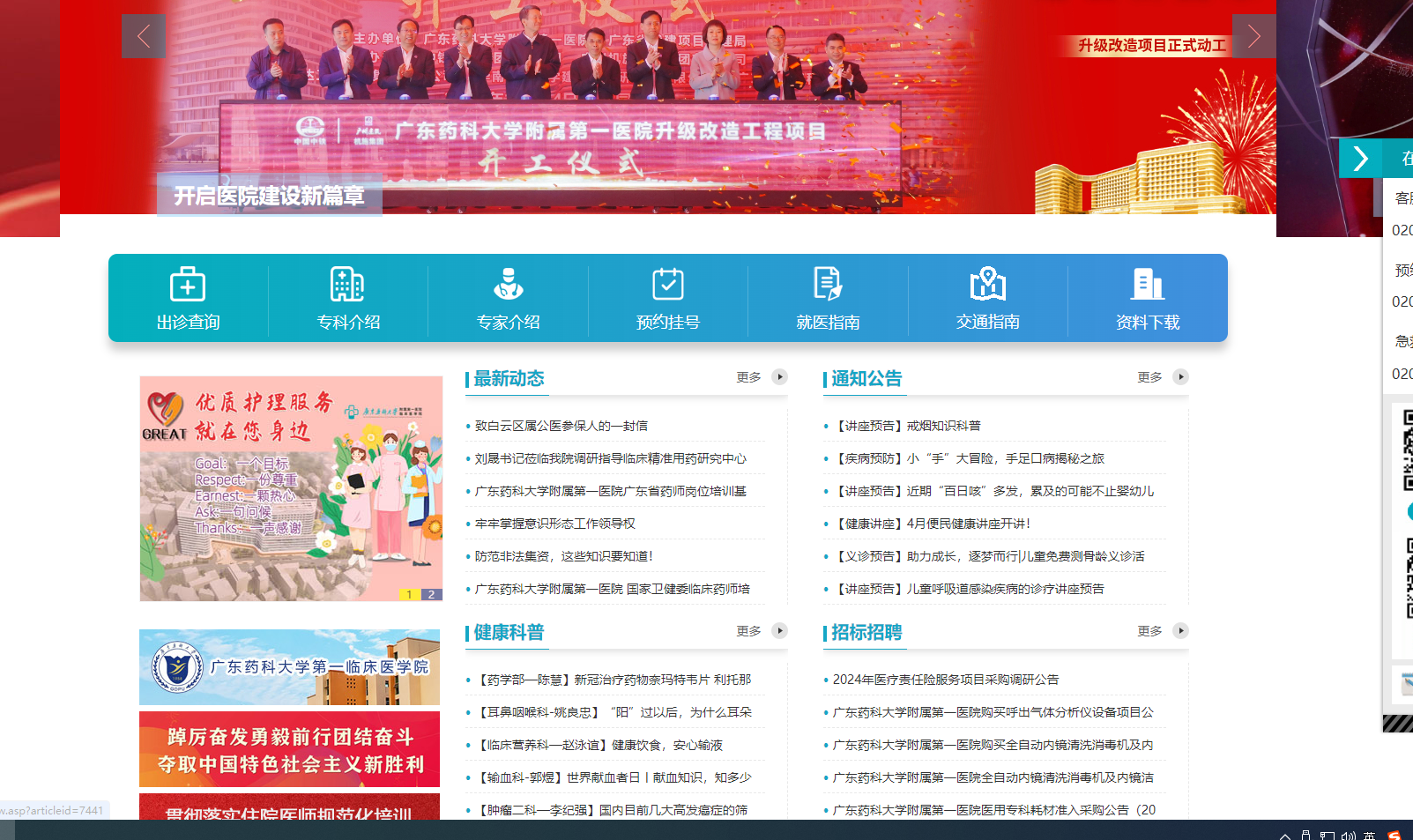The image size is (1413, 840).
Task: Open 购买全自动内镜清洗消毒机 notice
Action: [993, 745]
